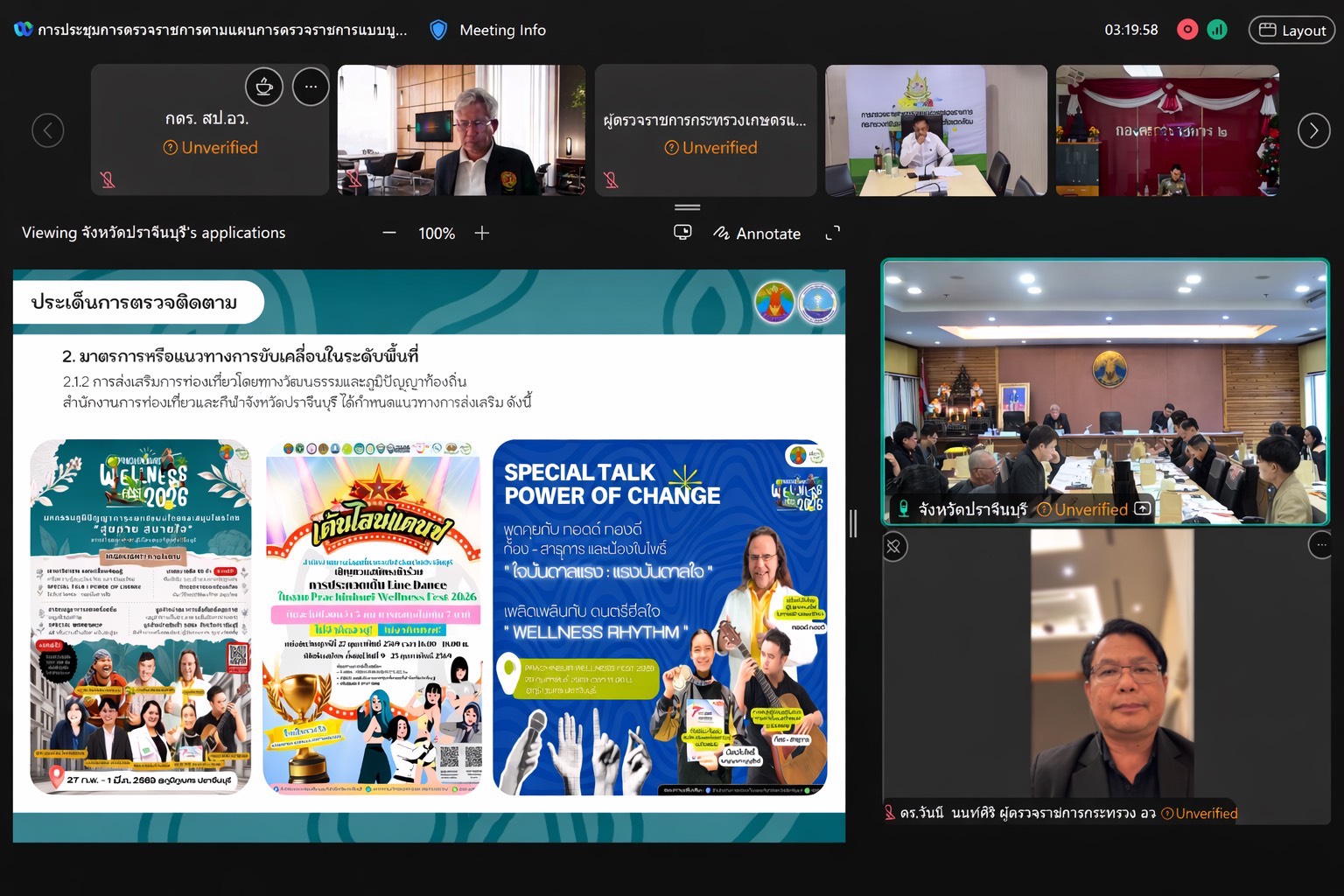Click the Meeting Info shield icon
This screenshot has width=1344, height=896.
[438, 31]
